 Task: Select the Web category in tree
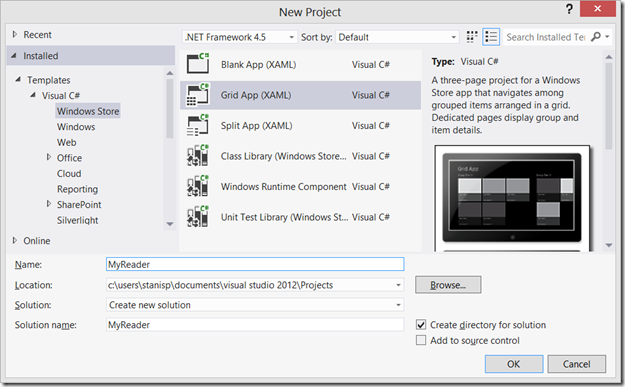coord(67,142)
